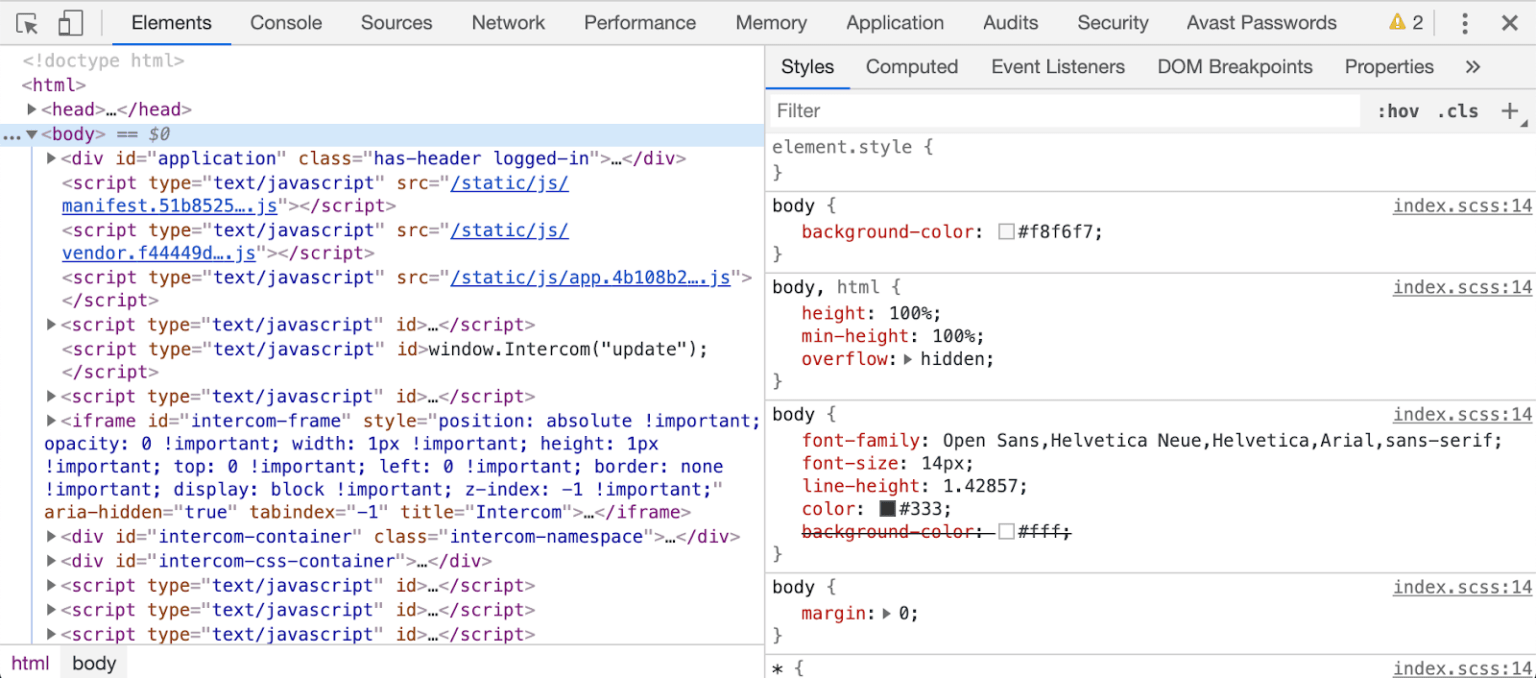Open the Event Listeners tab
Viewport: 1536px width, 678px height.
point(1058,67)
